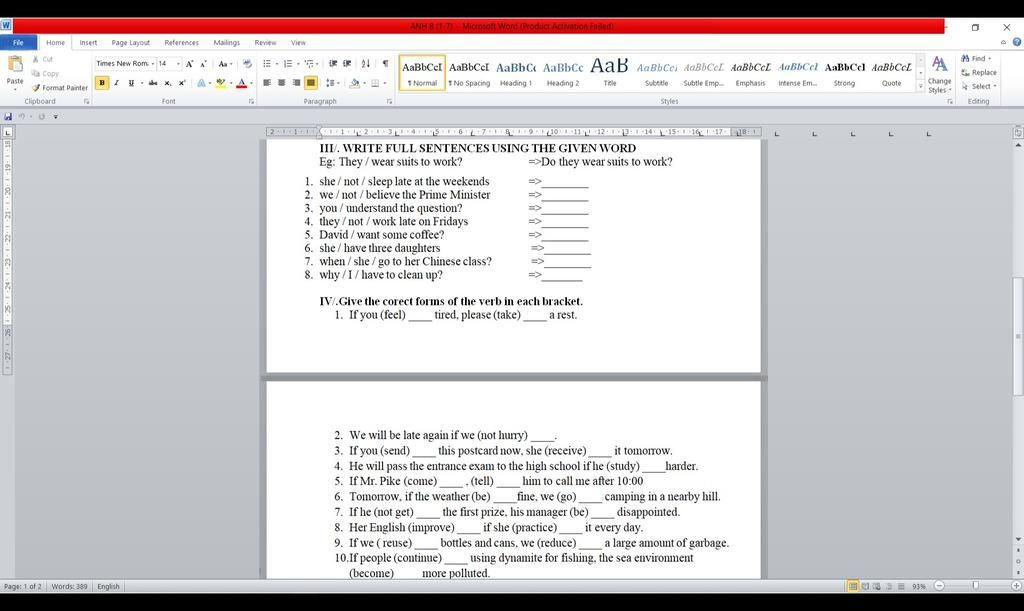The height and width of the screenshot is (611, 1024).
Task: Expand the Paragraph dialog launcher
Action: [x=389, y=102]
